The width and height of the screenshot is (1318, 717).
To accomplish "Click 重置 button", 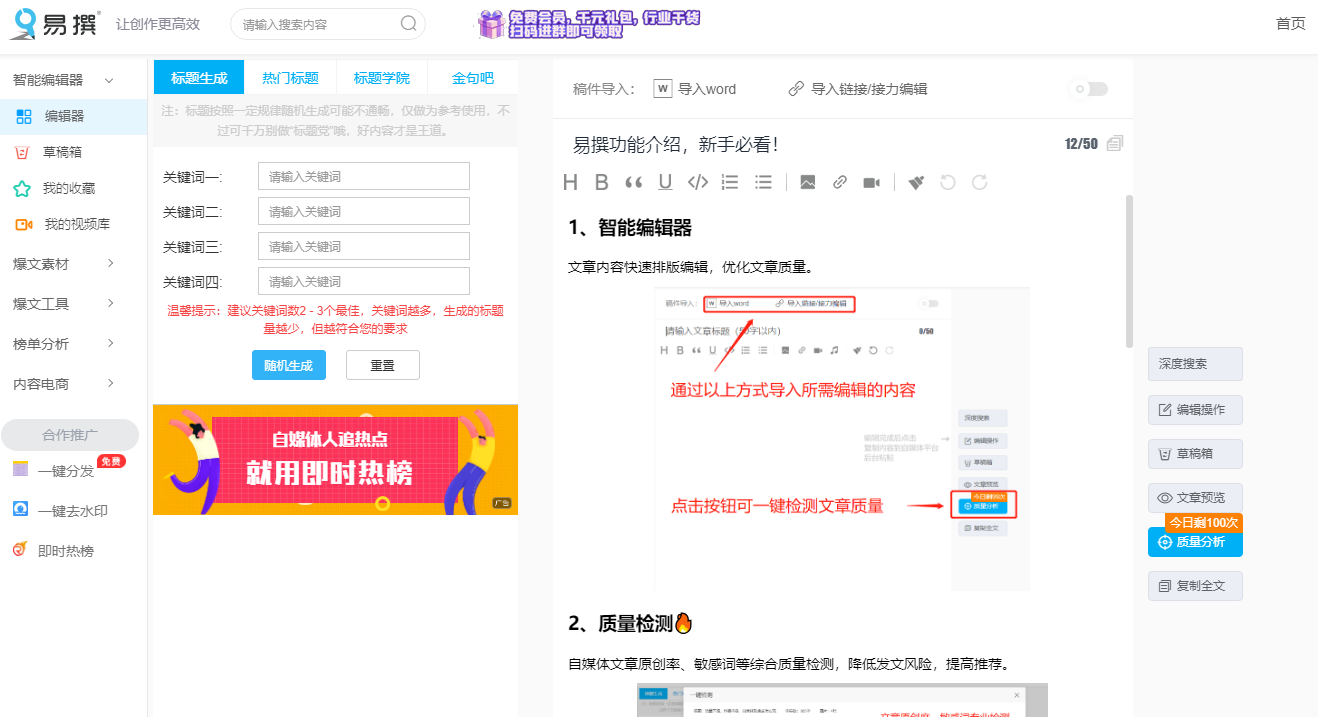I will pos(382,365).
